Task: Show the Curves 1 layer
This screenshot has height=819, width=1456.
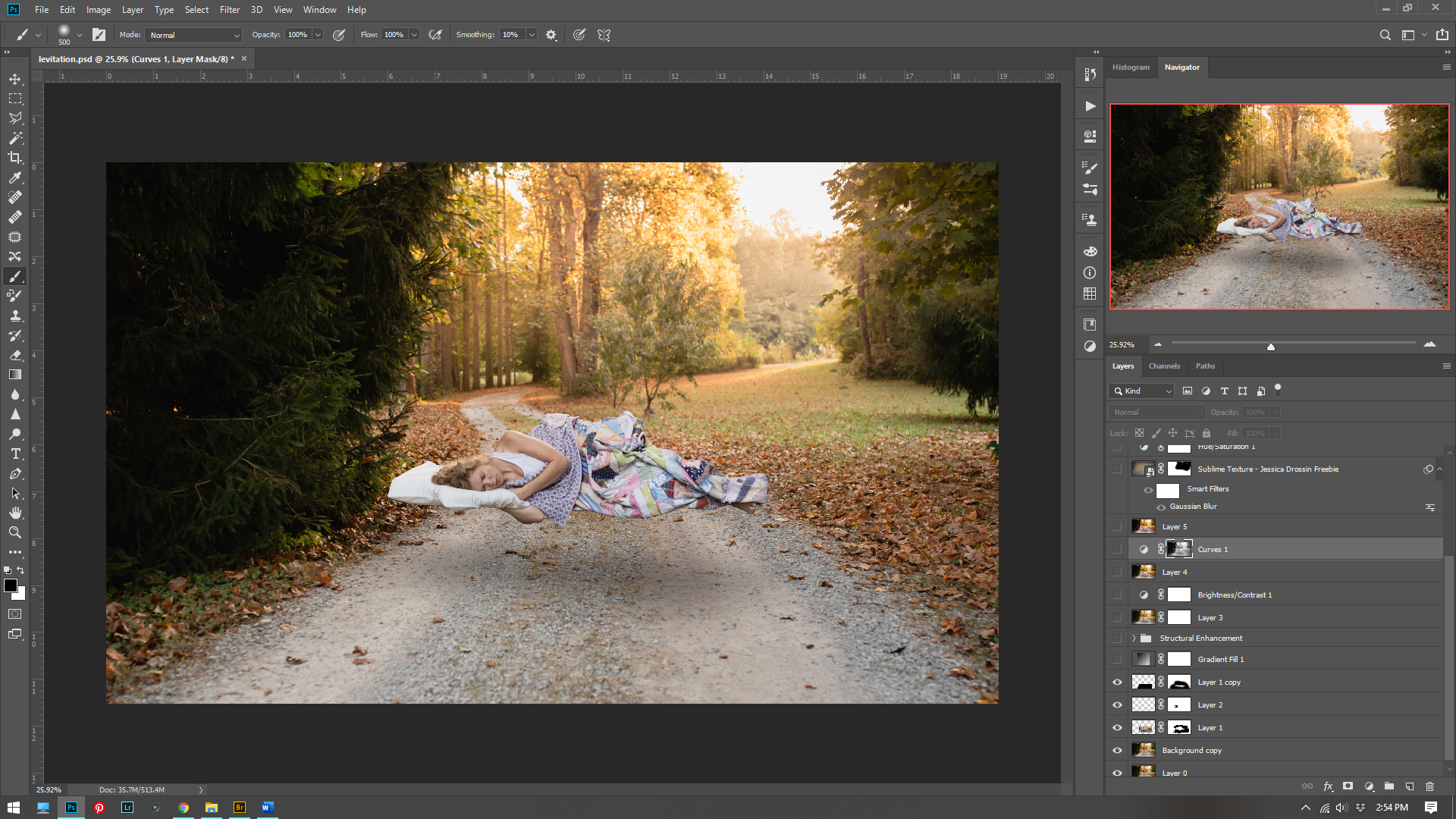Action: coord(1117,549)
